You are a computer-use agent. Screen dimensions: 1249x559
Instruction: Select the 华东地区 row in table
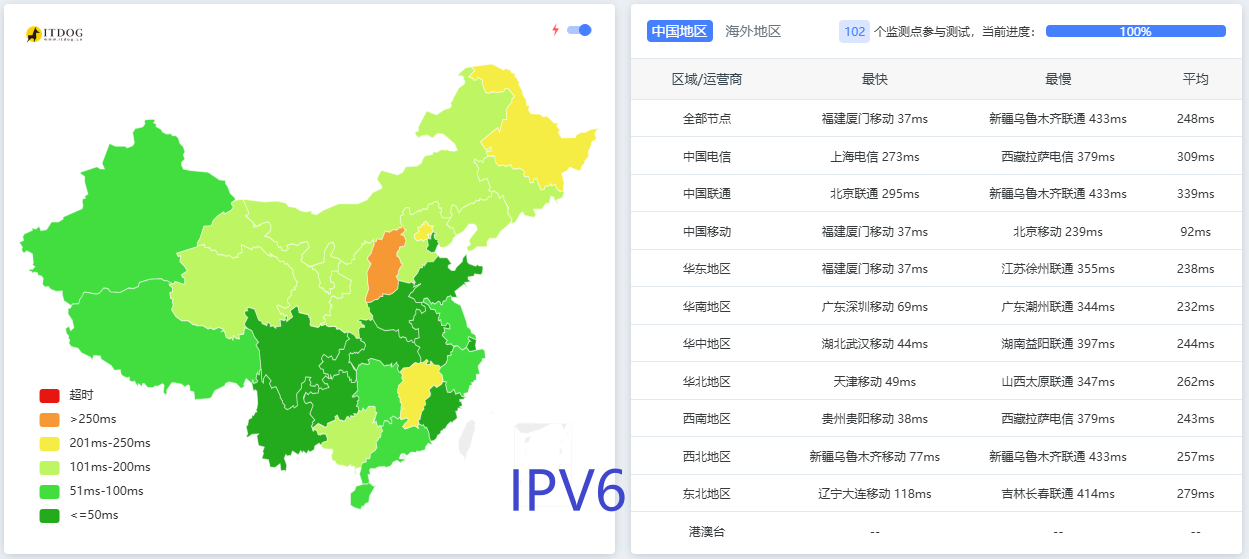click(707, 269)
